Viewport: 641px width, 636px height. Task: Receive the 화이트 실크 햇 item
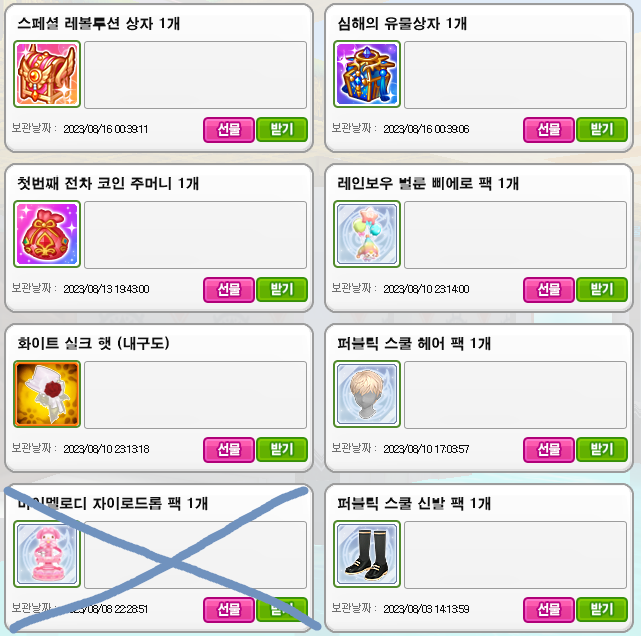coord(282,450)
